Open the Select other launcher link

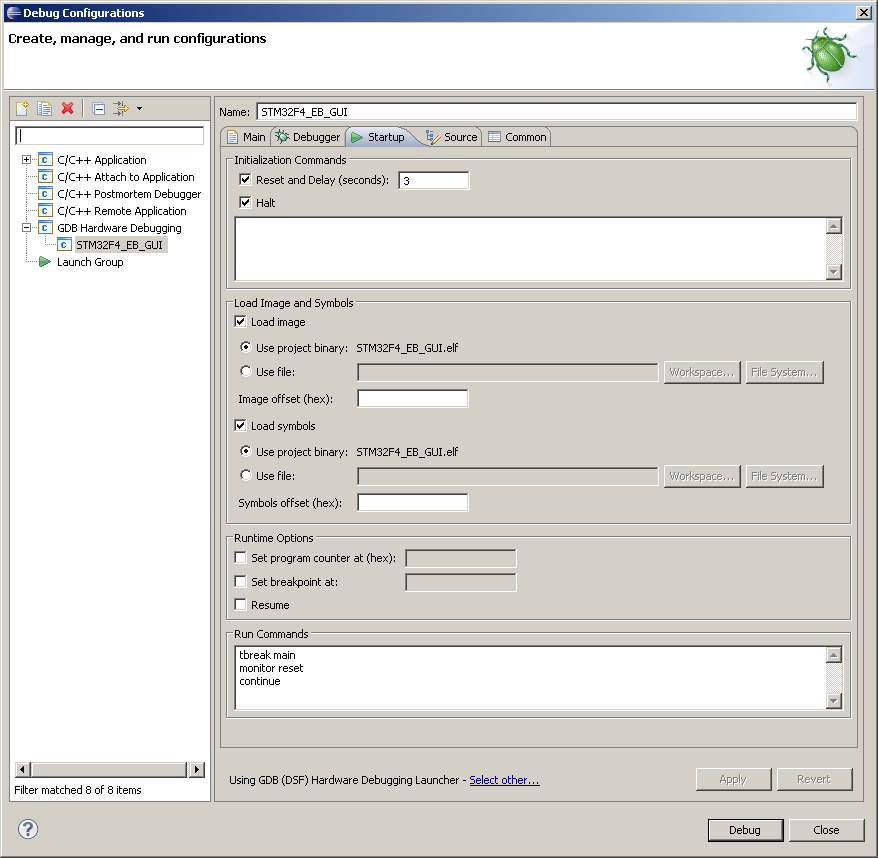click(x=504, y=780)
